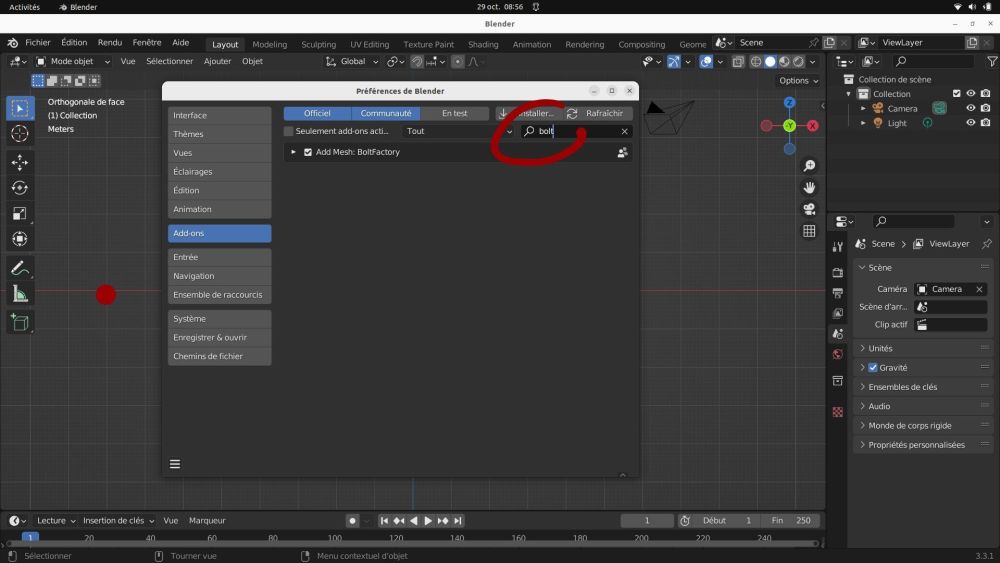This screenshot has height=563, width=1000.
Task: Toggle Communauté add-on filter
Action: point(386,113)
